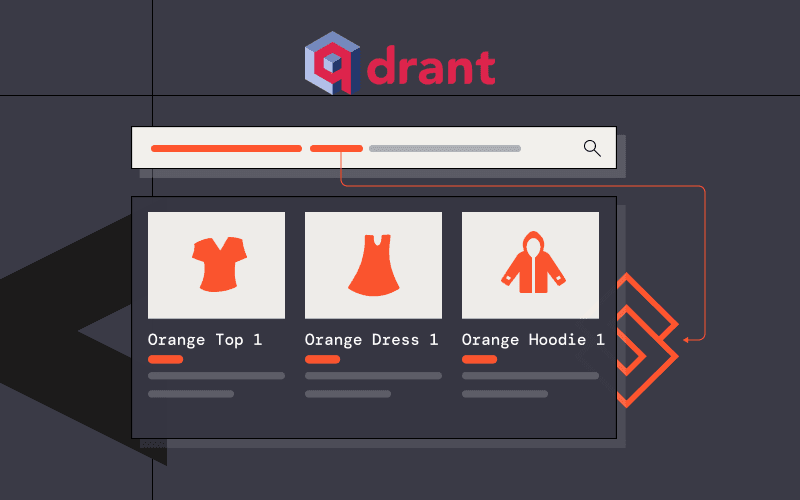
Task: Open the "Orange Dress 1" product title
Action: click(x=371, y=340)
